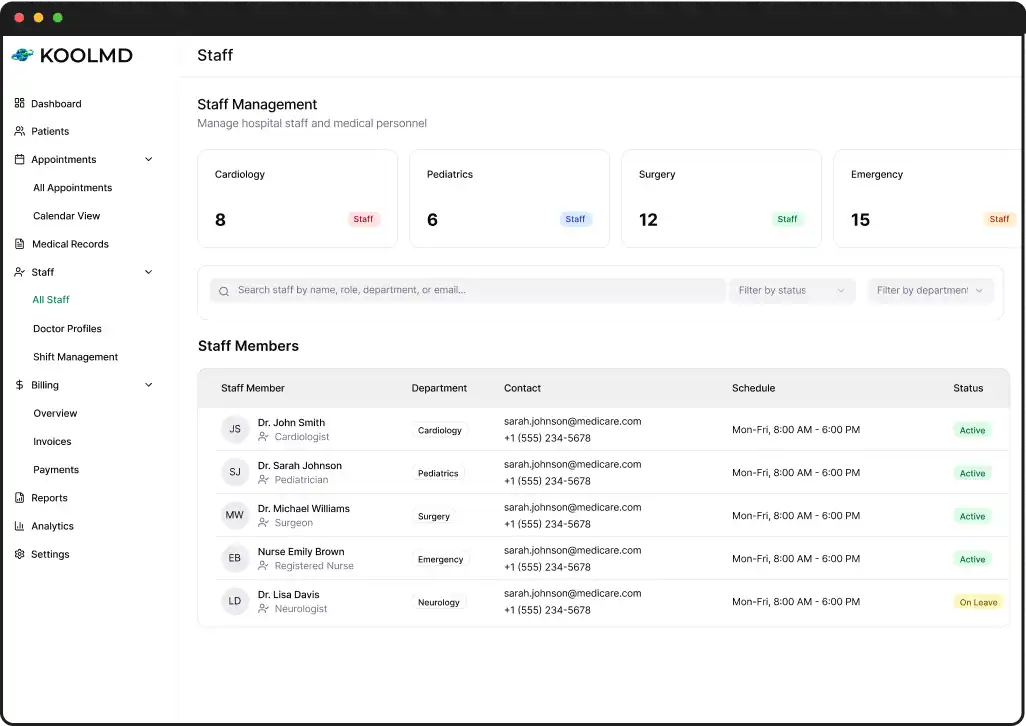Click the Schedule column header
Viewport: 1026px width, 726px height.
753,388
